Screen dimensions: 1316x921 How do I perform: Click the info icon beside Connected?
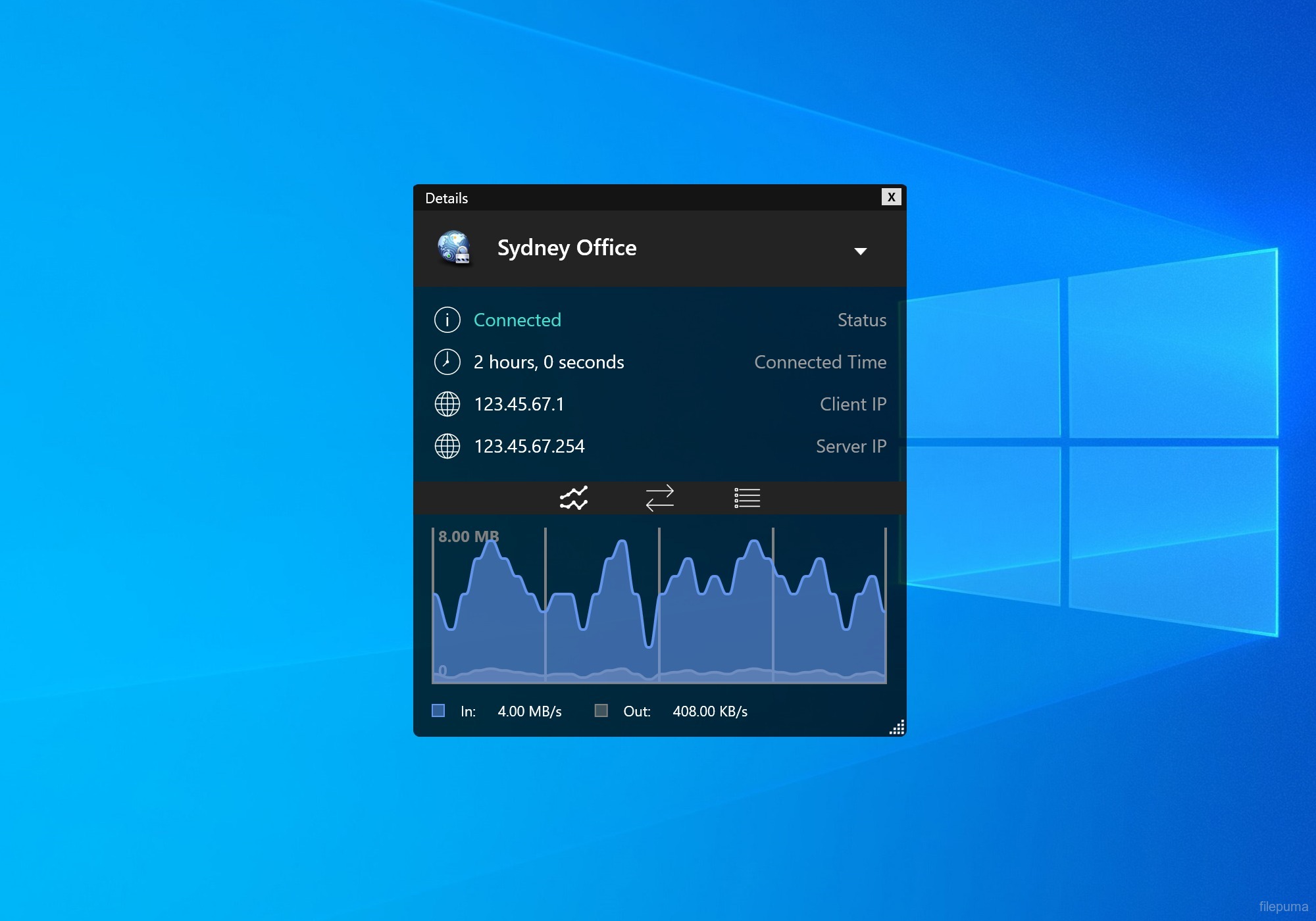[x=447, y=320]
